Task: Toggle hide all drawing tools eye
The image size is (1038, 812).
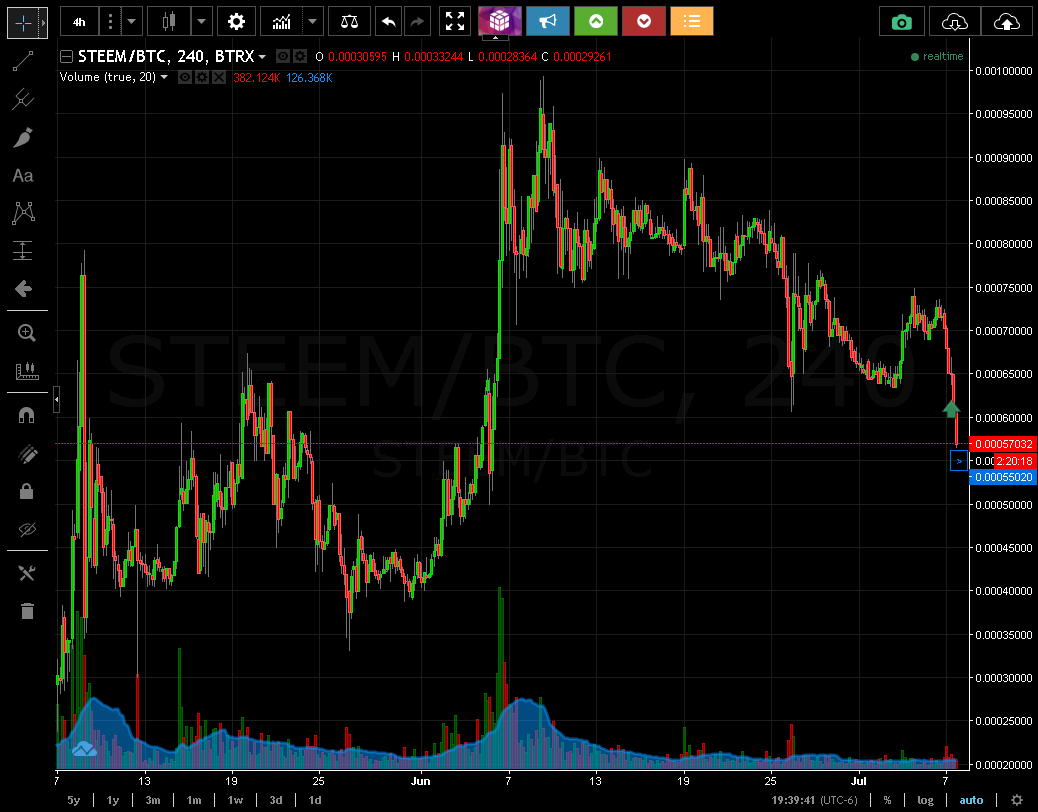Action: [26, 529]
